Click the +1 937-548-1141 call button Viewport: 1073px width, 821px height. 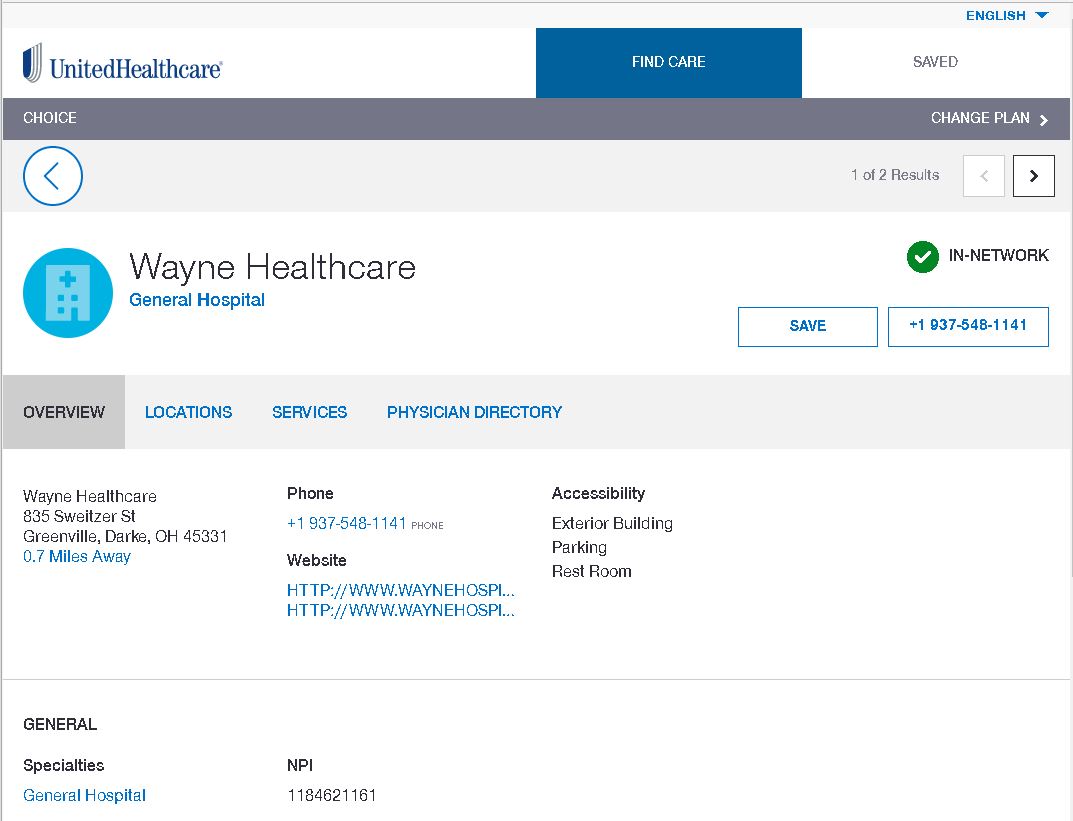[x=968, y=326]
